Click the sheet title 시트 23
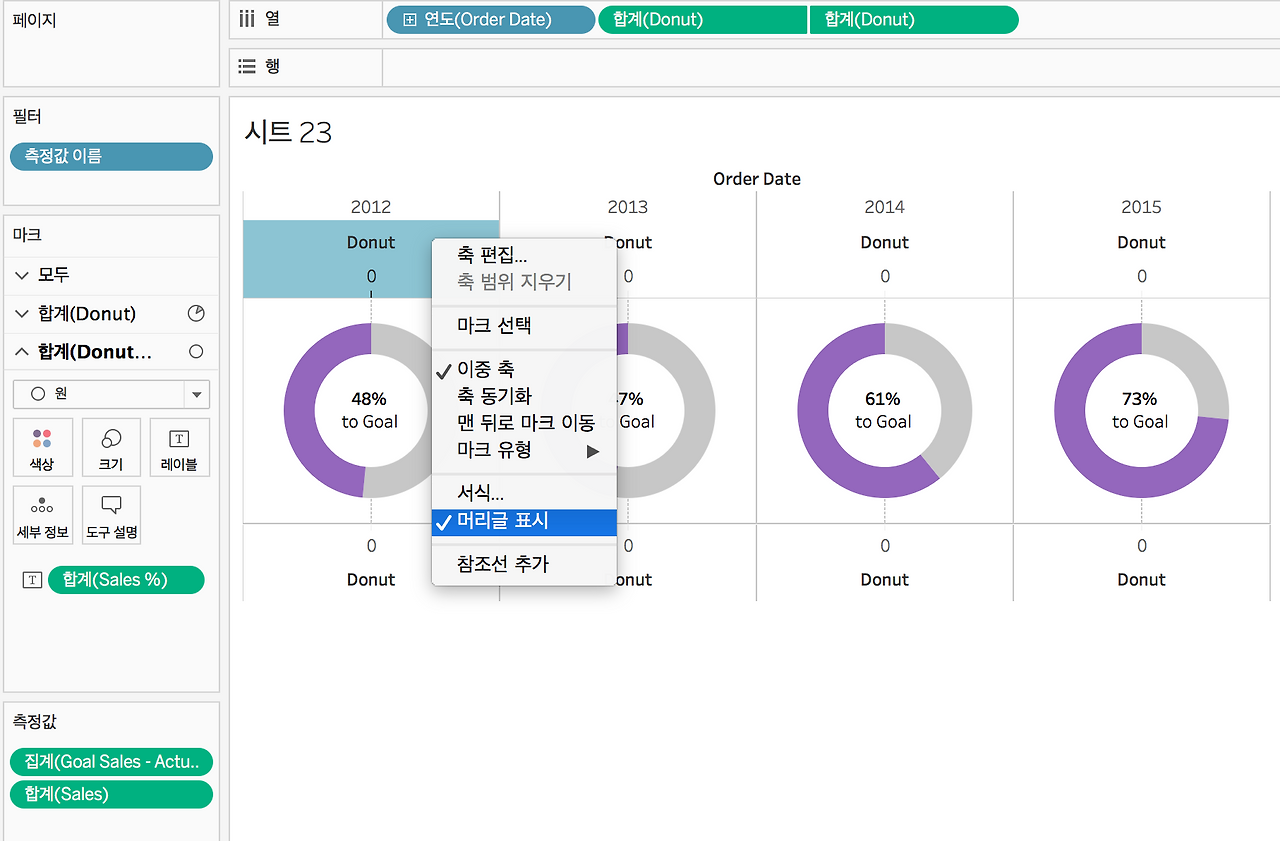 (x=288, y=132)
